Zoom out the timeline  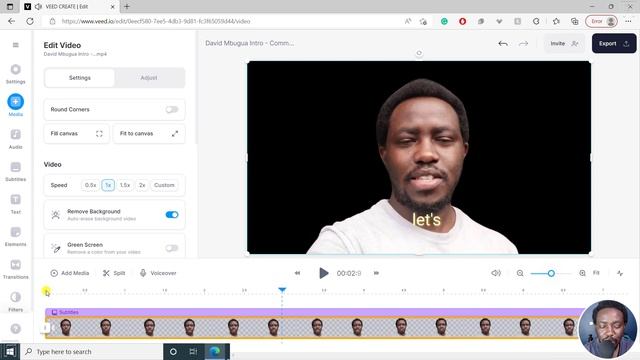tap(520, 273)
